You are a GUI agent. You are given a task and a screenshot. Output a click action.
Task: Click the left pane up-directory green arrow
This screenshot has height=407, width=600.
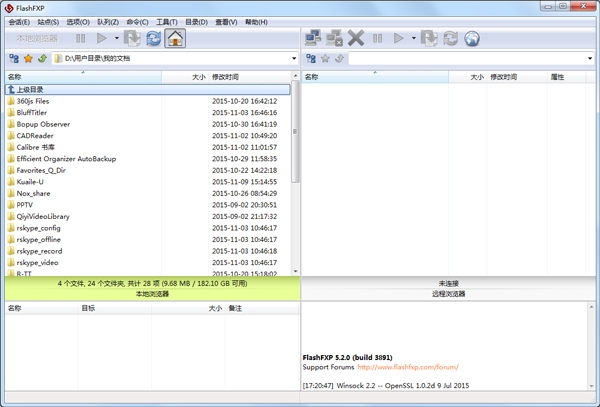(42, 58)
